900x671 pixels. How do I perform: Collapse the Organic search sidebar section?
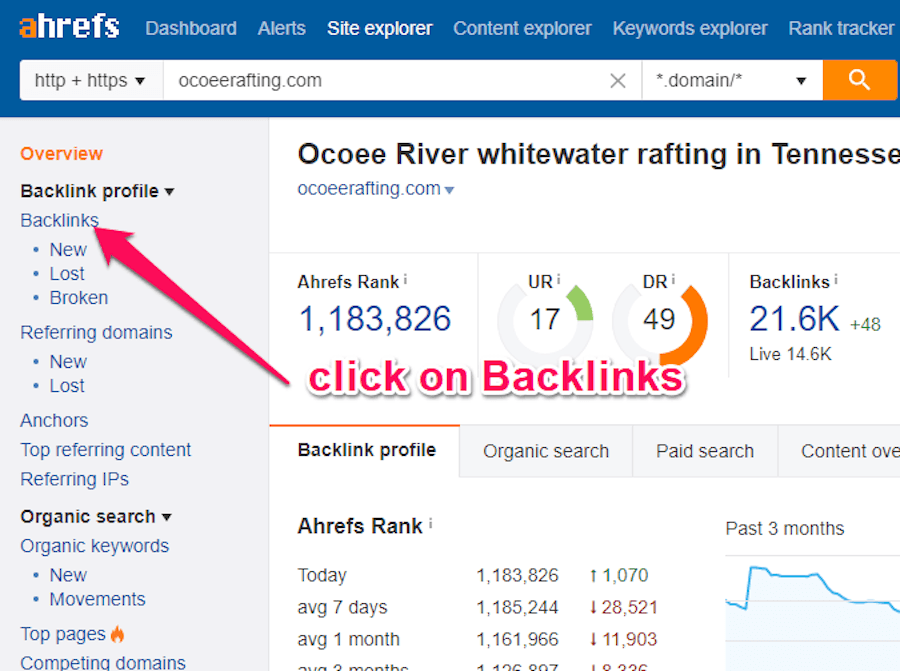pos(166,516)
